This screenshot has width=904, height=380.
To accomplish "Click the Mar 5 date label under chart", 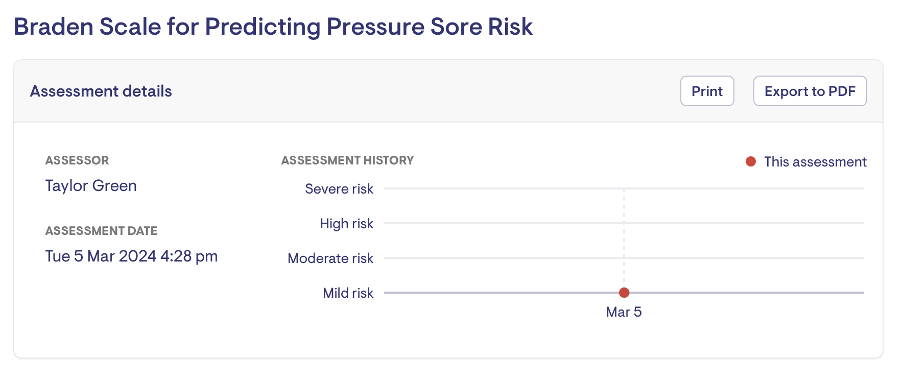I will [x=624, y=313].
